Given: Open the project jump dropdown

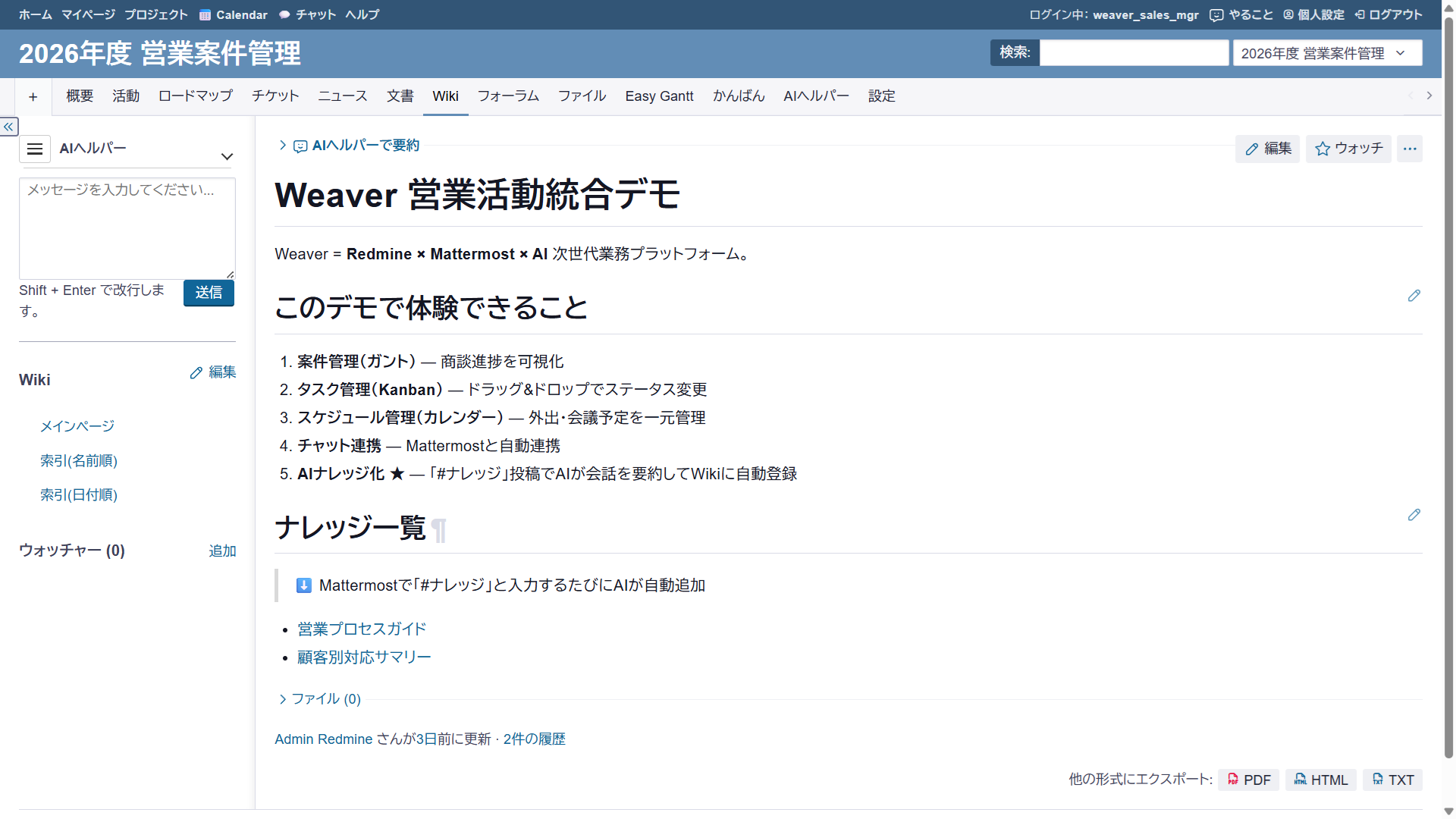Looking at the screenshot, I should click(1327, 53).
